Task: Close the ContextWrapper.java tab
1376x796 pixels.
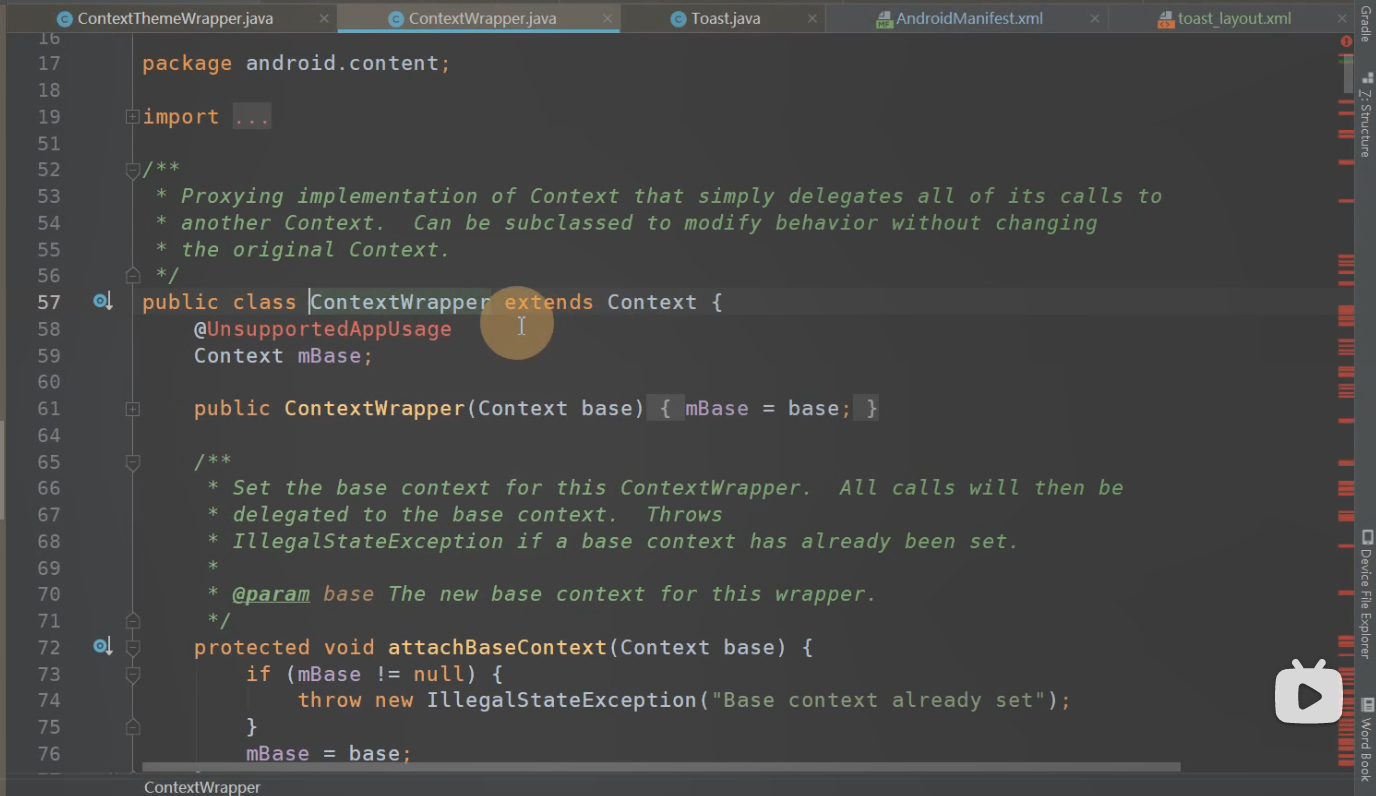Action: (606, 18)
